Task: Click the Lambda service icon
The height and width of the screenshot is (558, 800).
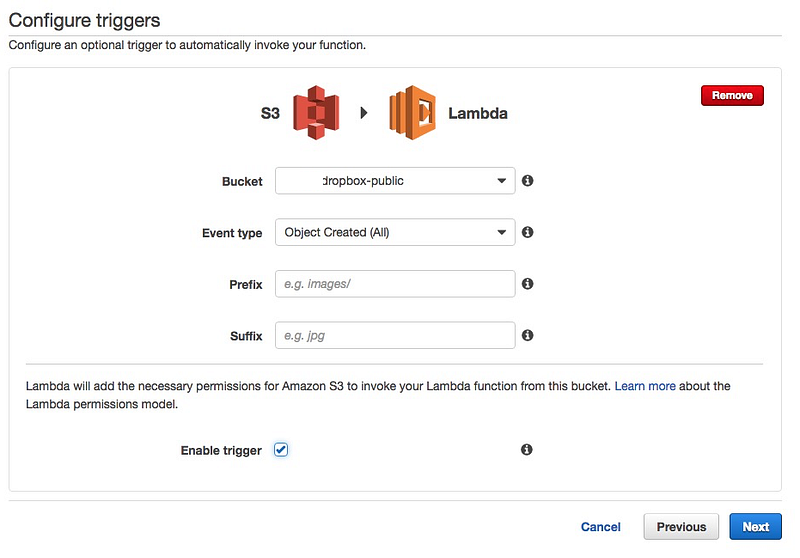Action: point(412,113)
